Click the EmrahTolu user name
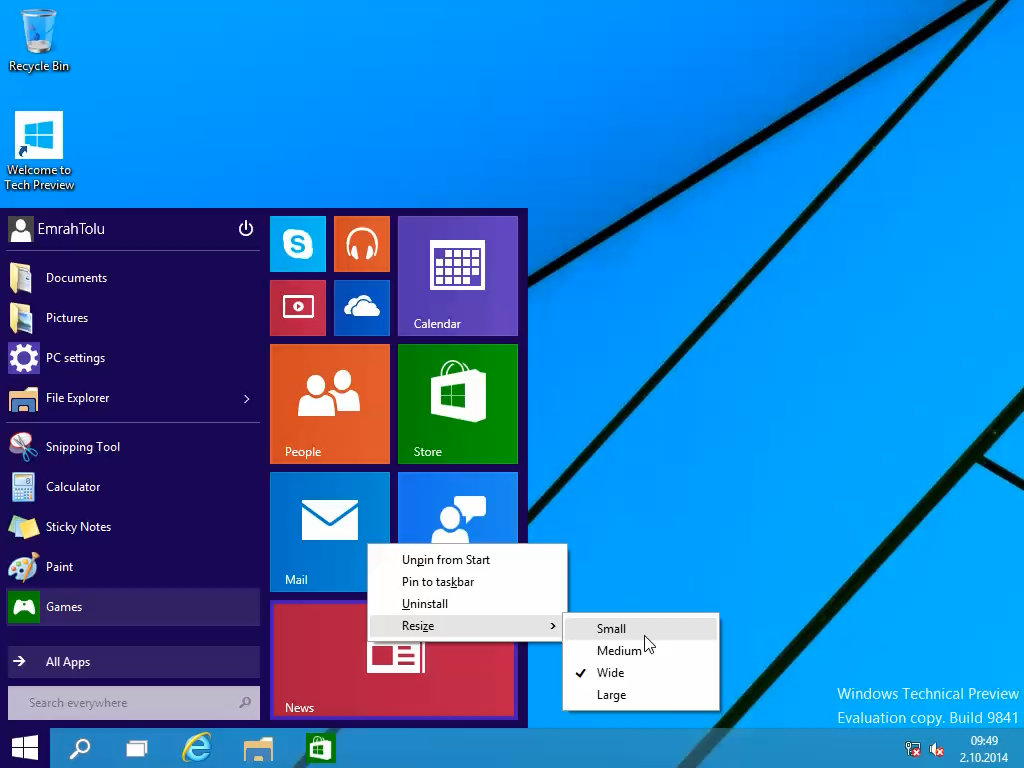The height and width of the screenshot is (768, 1024). pos(71,229)
